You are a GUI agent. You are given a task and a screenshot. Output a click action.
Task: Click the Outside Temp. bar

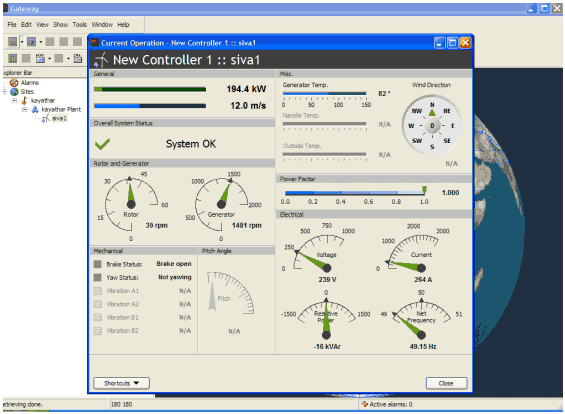click(x=324, y=154)
